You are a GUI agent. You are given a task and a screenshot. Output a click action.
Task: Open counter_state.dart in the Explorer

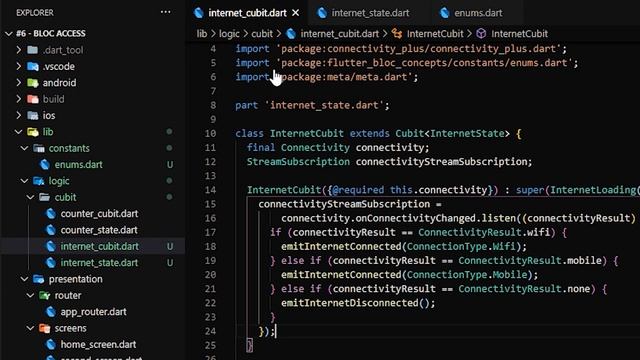99,230
